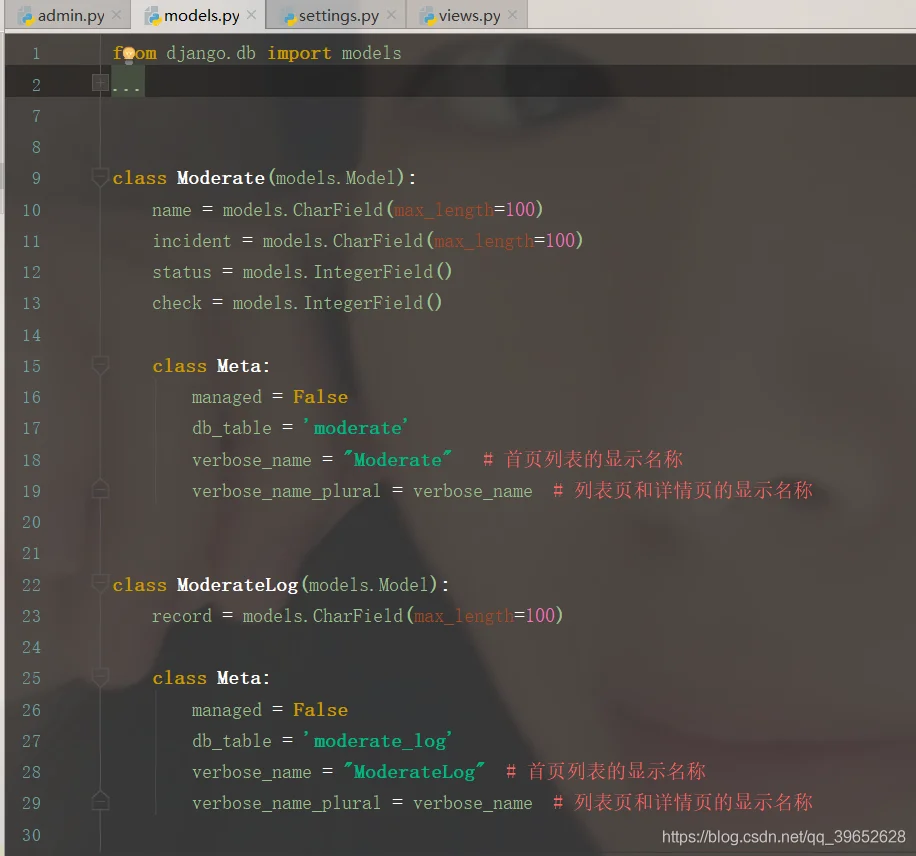Click the class name ModerateLog on line 22

click(x=237, y=585)
